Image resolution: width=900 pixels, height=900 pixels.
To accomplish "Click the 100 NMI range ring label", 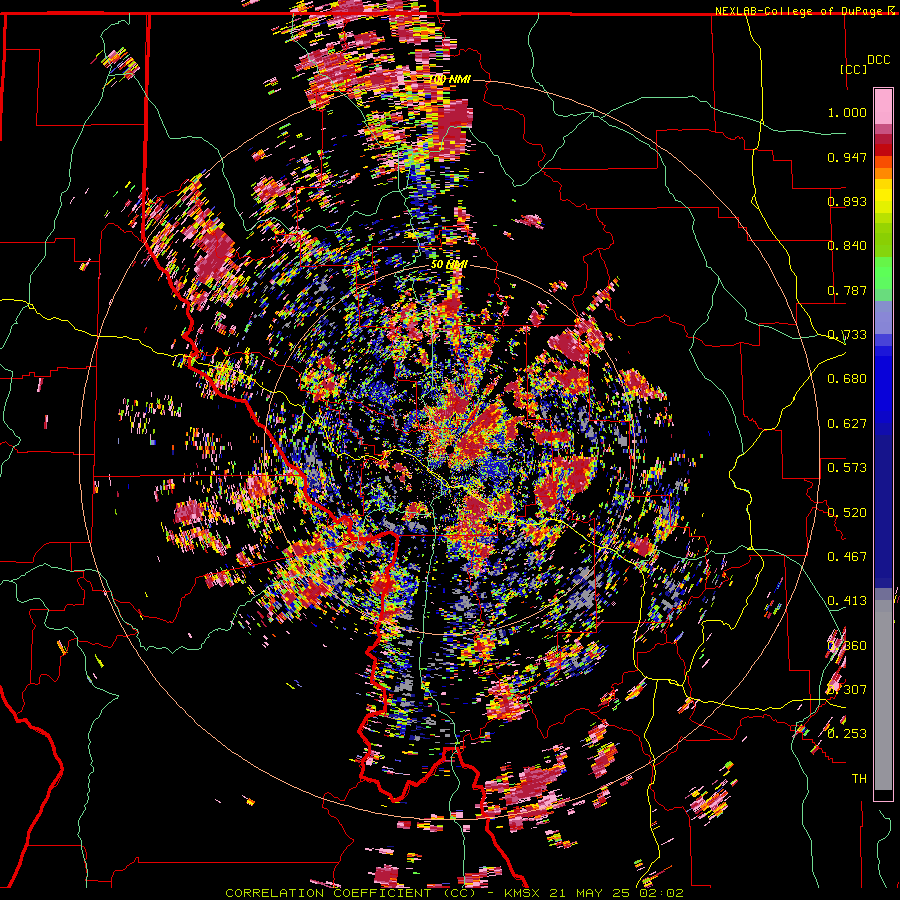I will pyautogui.click(x=451, y=79).
